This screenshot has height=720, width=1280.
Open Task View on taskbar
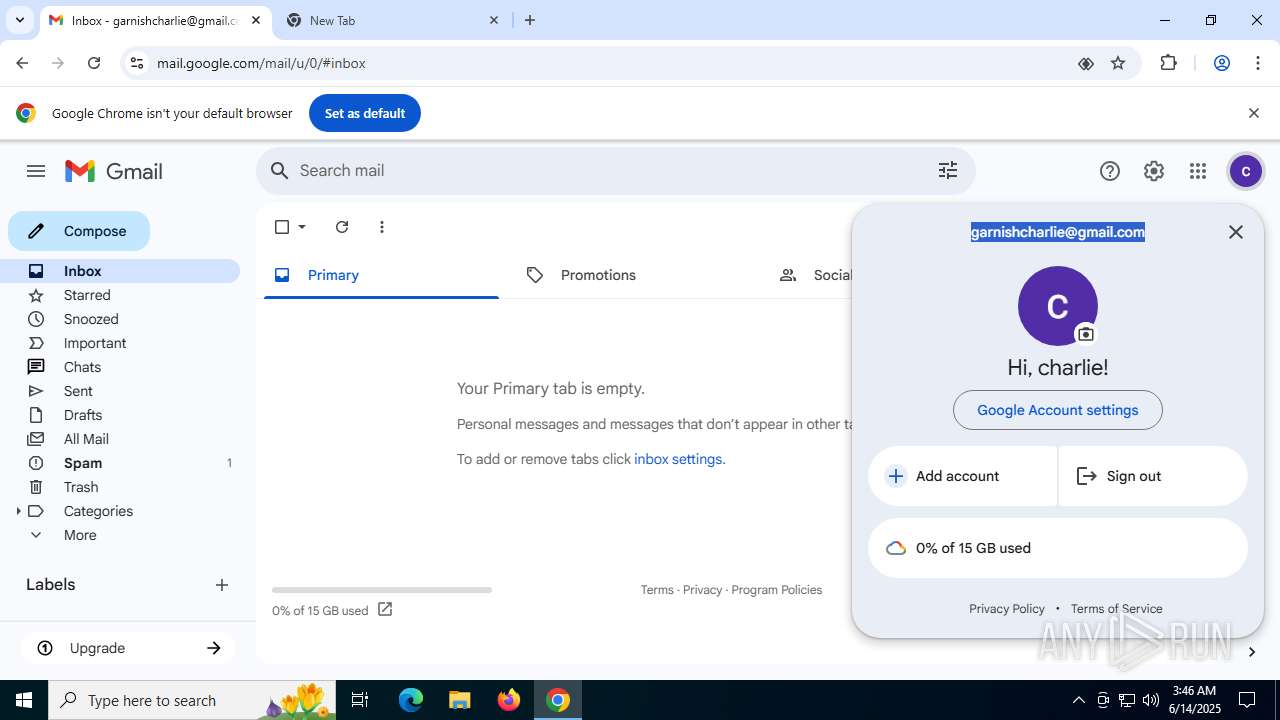coord(360,700)
